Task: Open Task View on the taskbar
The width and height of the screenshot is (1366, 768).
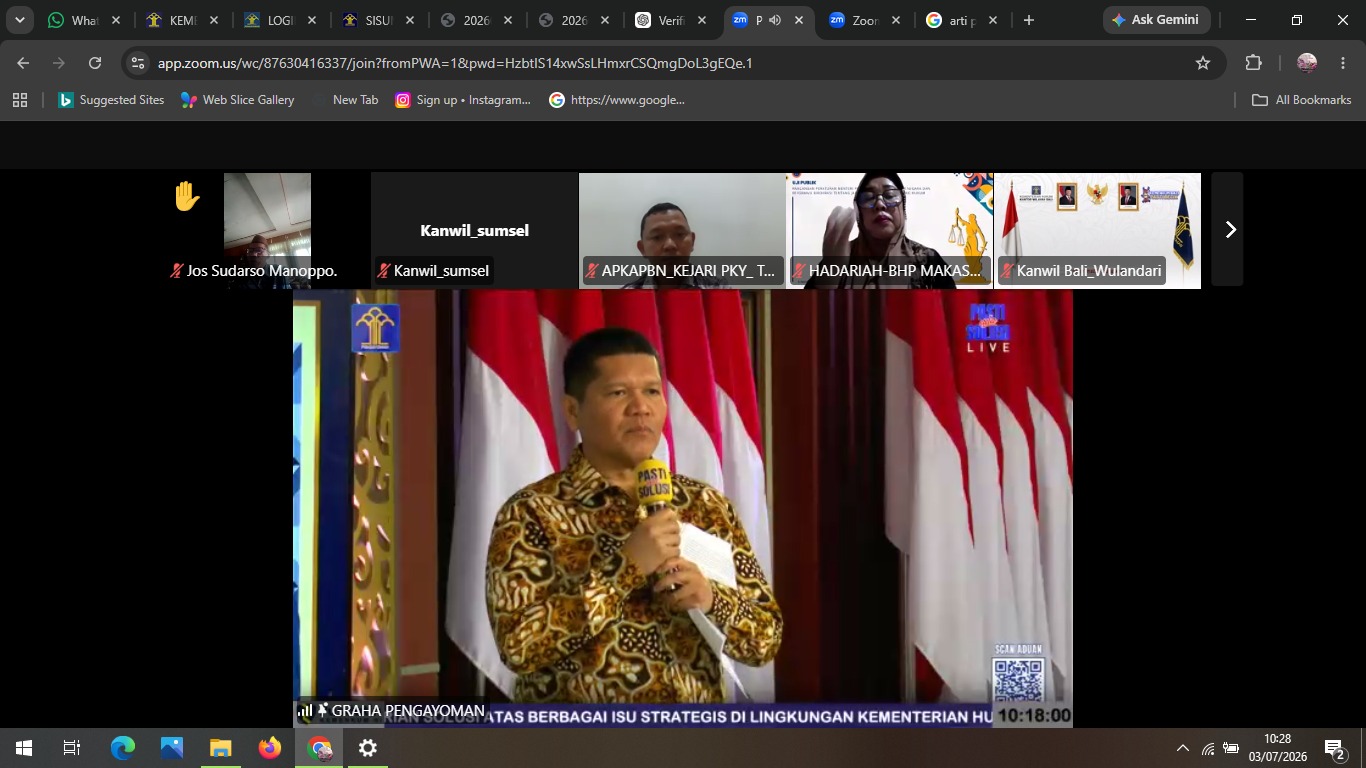Action: click(72, 748)
